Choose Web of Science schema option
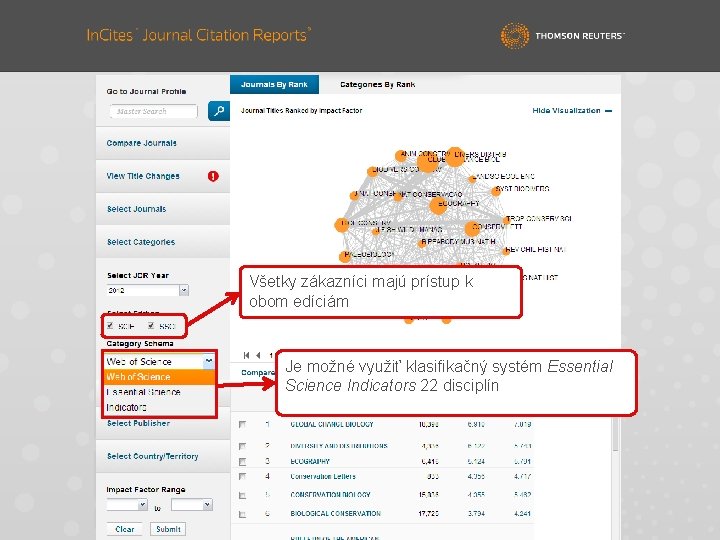The height and width of the screenshot is (540, 720). pos(160,377)
